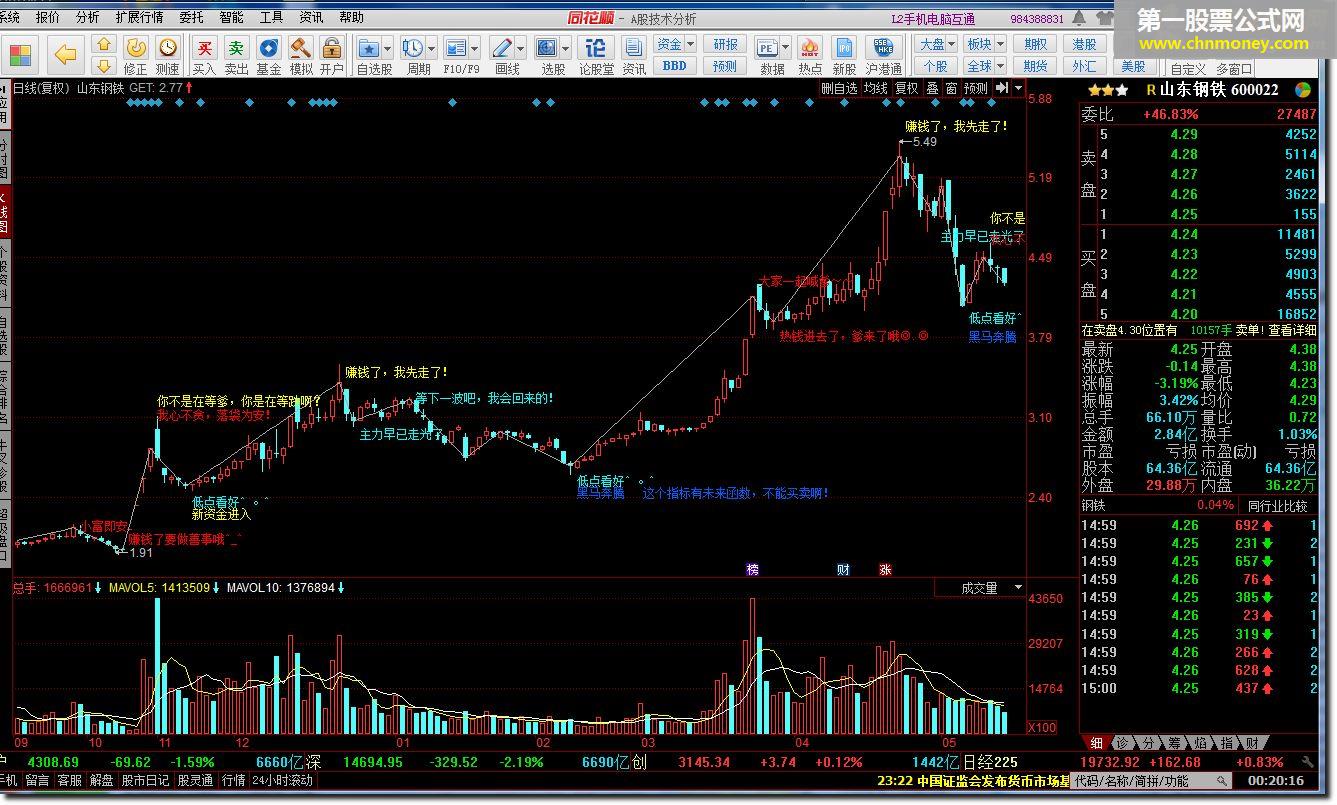This screenshot has width=1337, height=805.
Task: Toggle 窗 window layout on chart
Action: coord(951,88)
